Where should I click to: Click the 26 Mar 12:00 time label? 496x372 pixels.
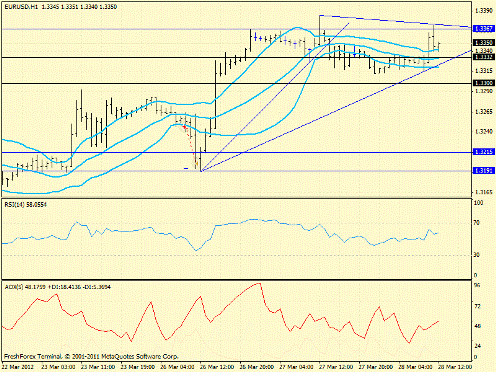(x=217, y=367)
